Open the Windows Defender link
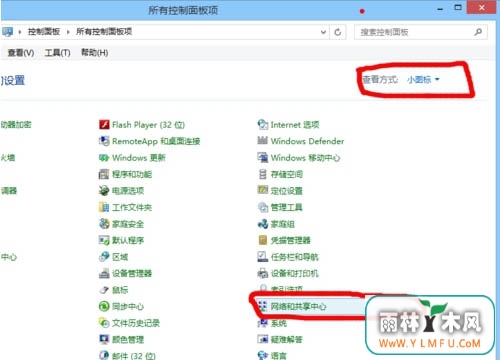Screen dimensions: 500x360 coord(307,141)
